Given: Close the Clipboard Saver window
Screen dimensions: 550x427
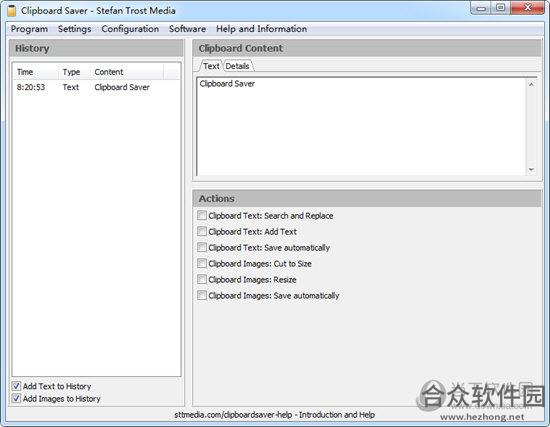Looking at the screenshot, I should [527, 8].
